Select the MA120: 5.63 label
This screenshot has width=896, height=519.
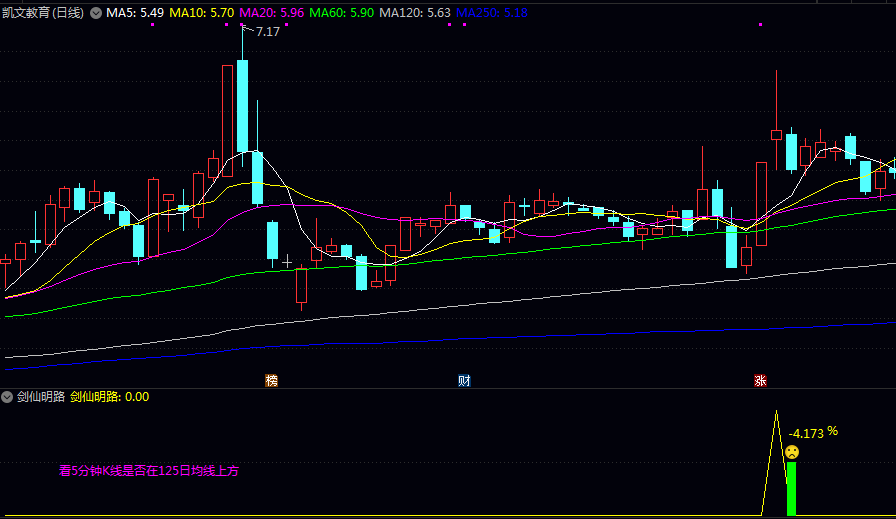tap(415, 13)
